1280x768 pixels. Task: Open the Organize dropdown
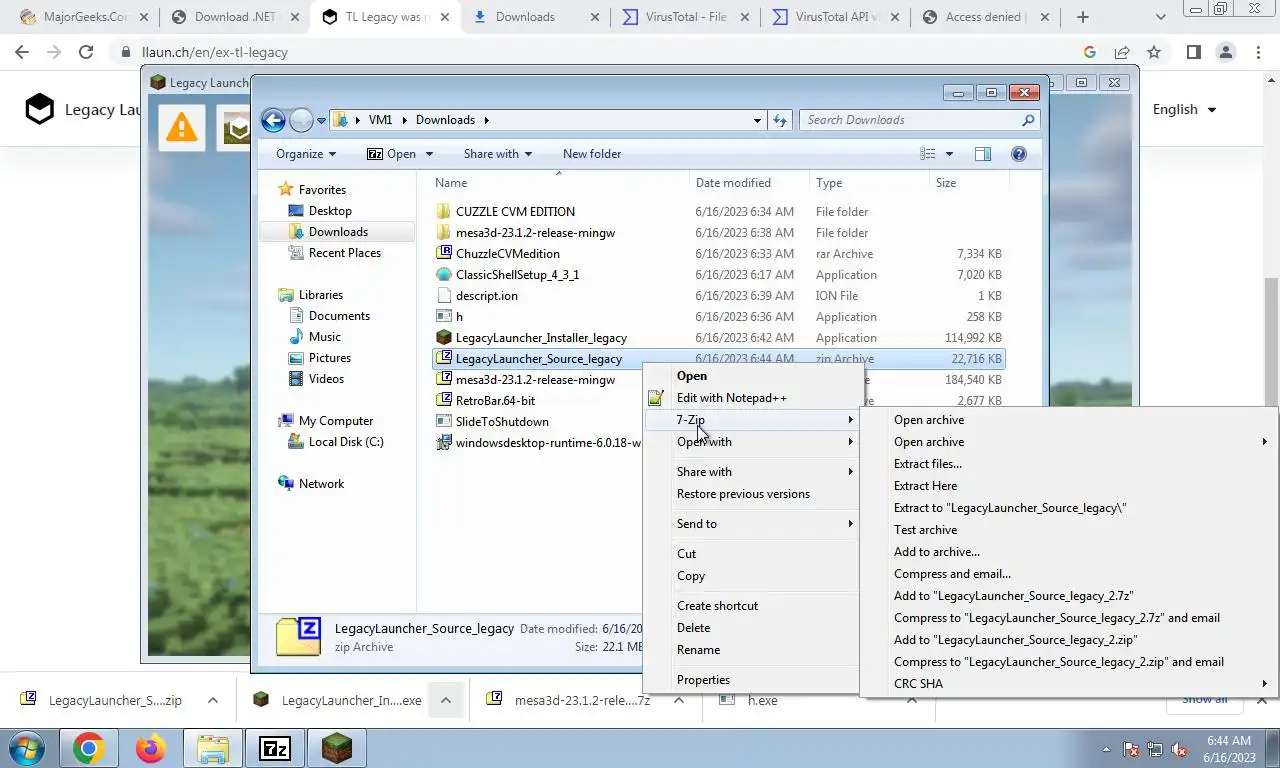pos(306,154)
